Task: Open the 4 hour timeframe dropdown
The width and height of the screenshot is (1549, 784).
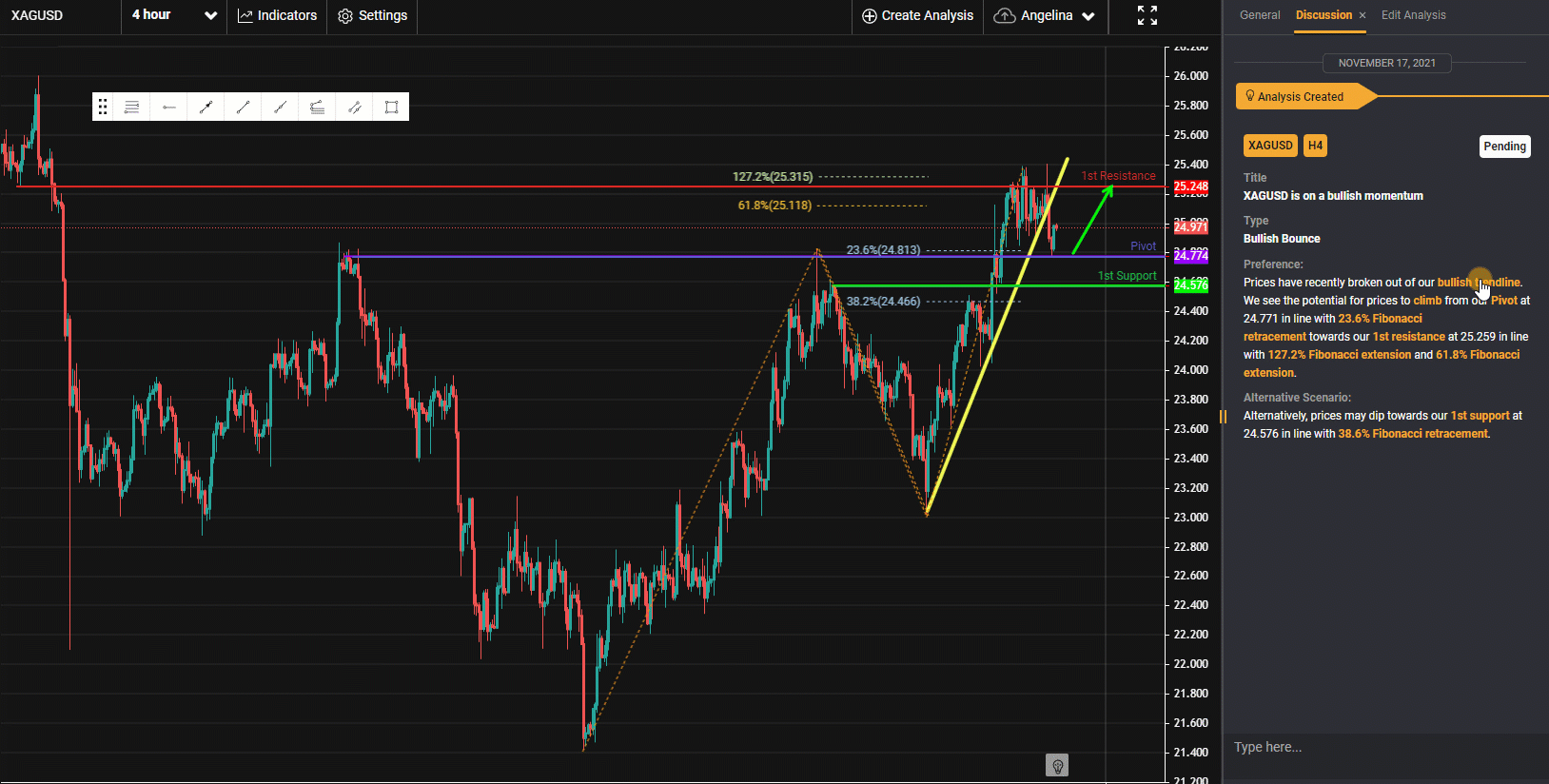Action: point(174,15)
